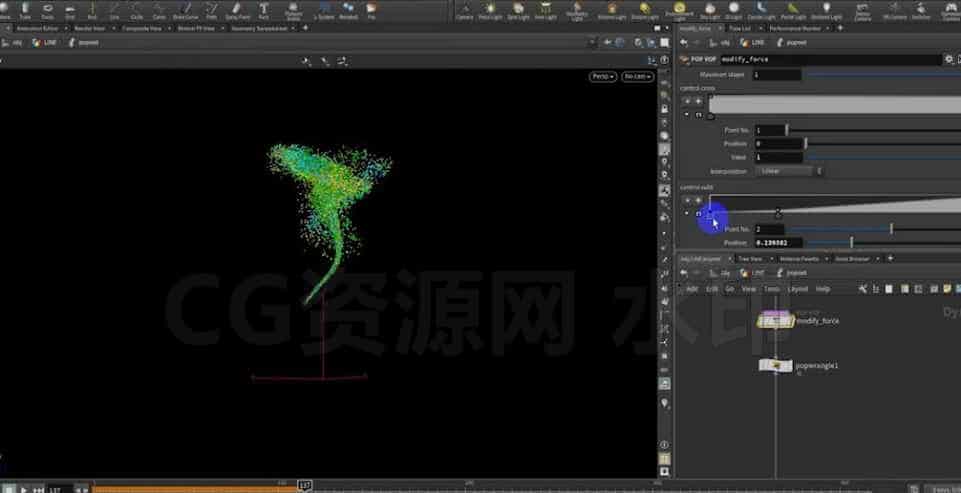Switch to the Performance Monitor tab
The width and height of the screenshot is (961, 493).
point(795,28)
